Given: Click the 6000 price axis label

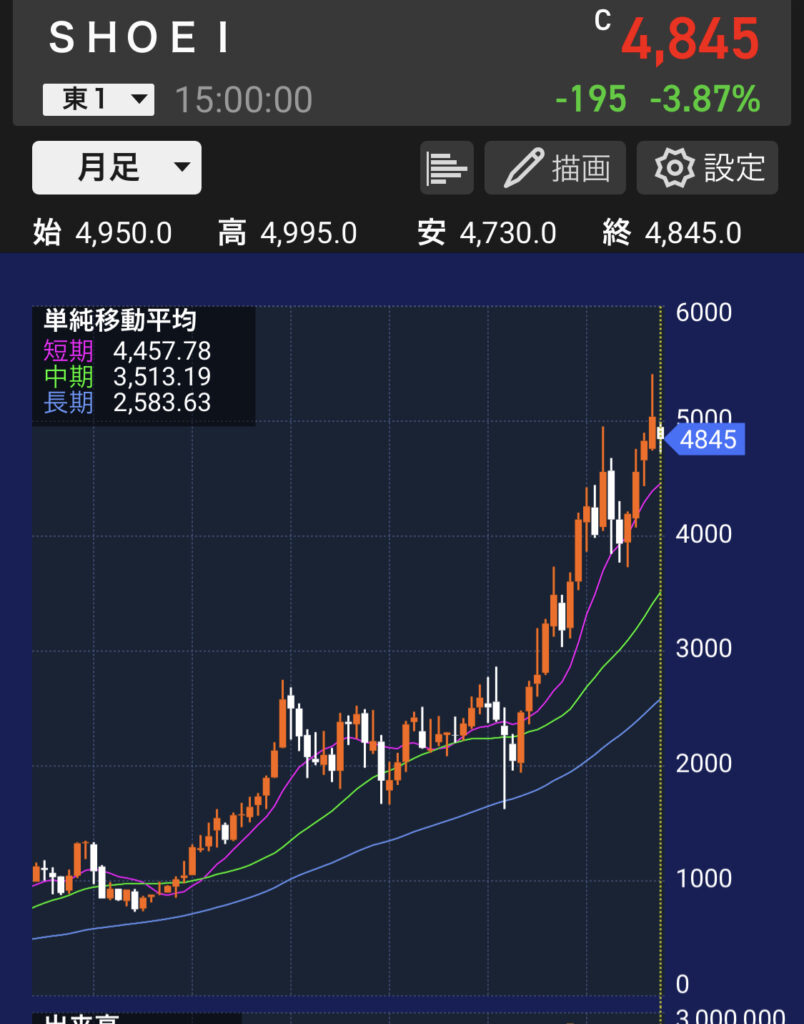Looking at the screenshot, I should [x=704, y=313].
